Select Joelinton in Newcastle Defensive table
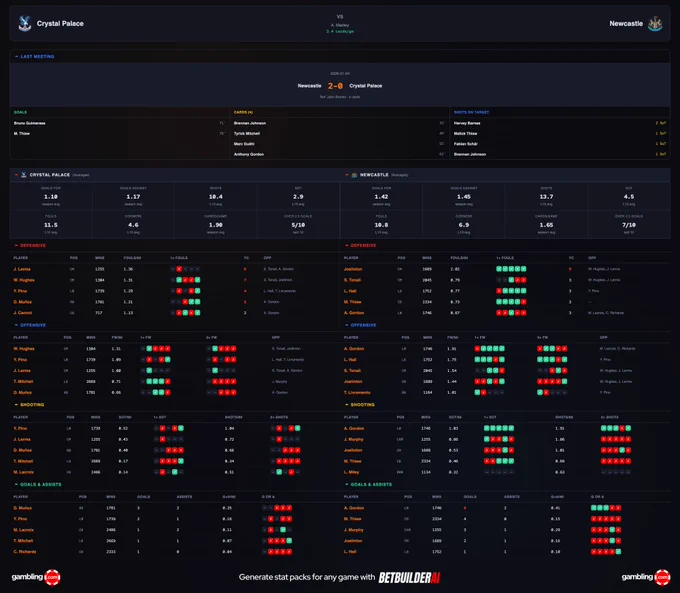This screenshot has width=680, height=593. pyautogui.click(x=353, y=269)
